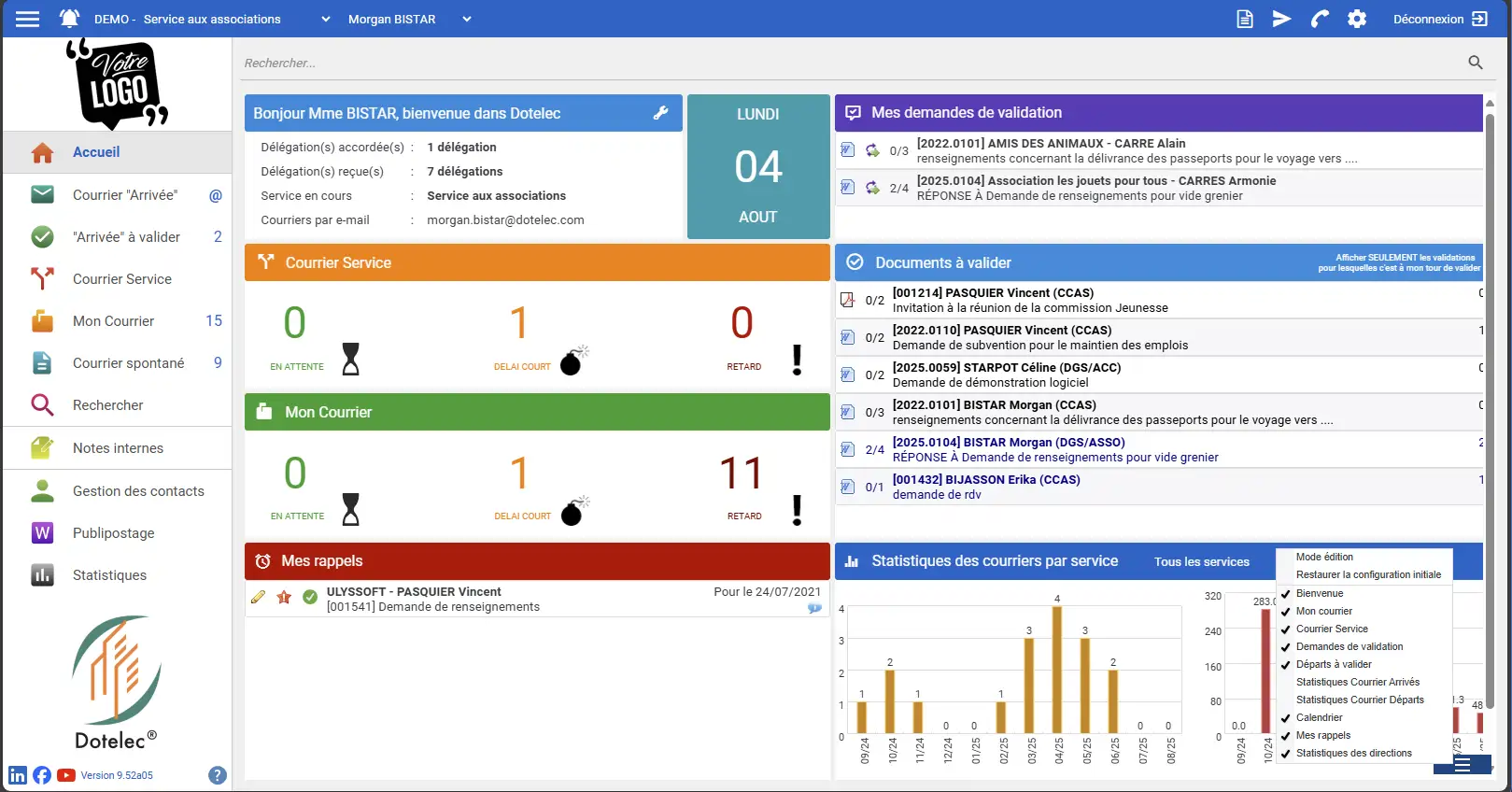Screen dimensions: 1512x792
Task: Open the settings gear icon
Action: pos(1357,19)
